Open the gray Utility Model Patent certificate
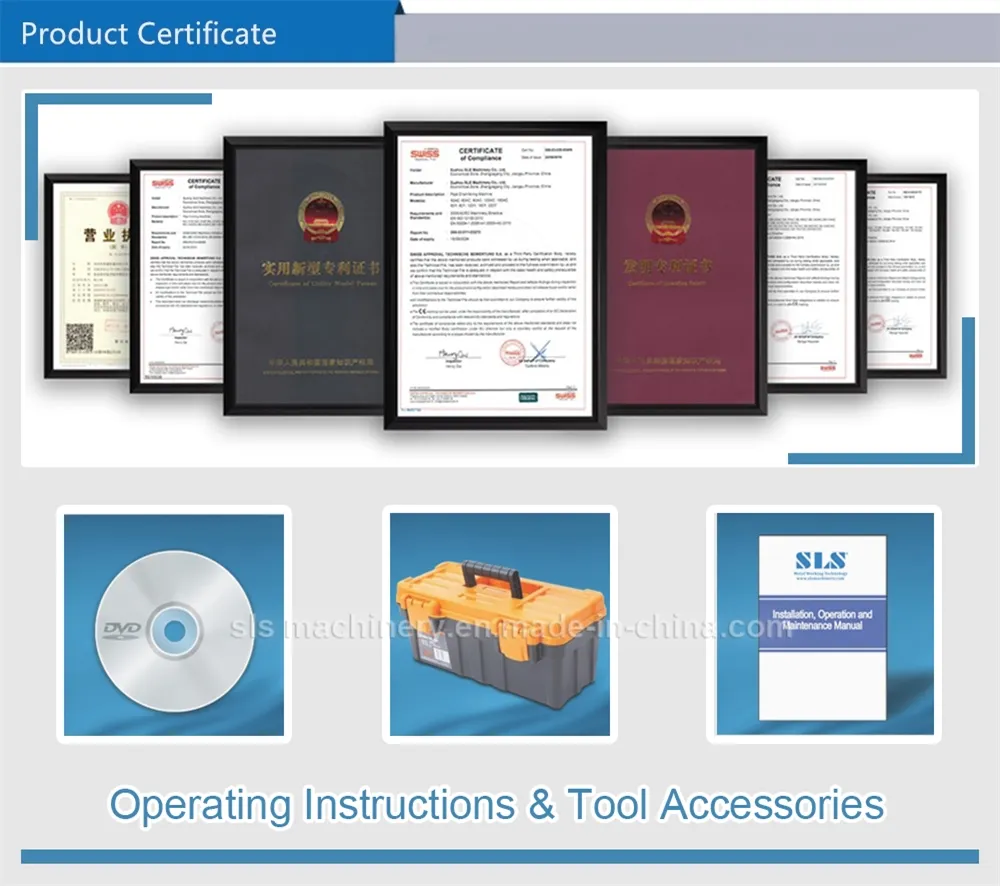Viewport: 1000px width, 886px height. [304, 275]
